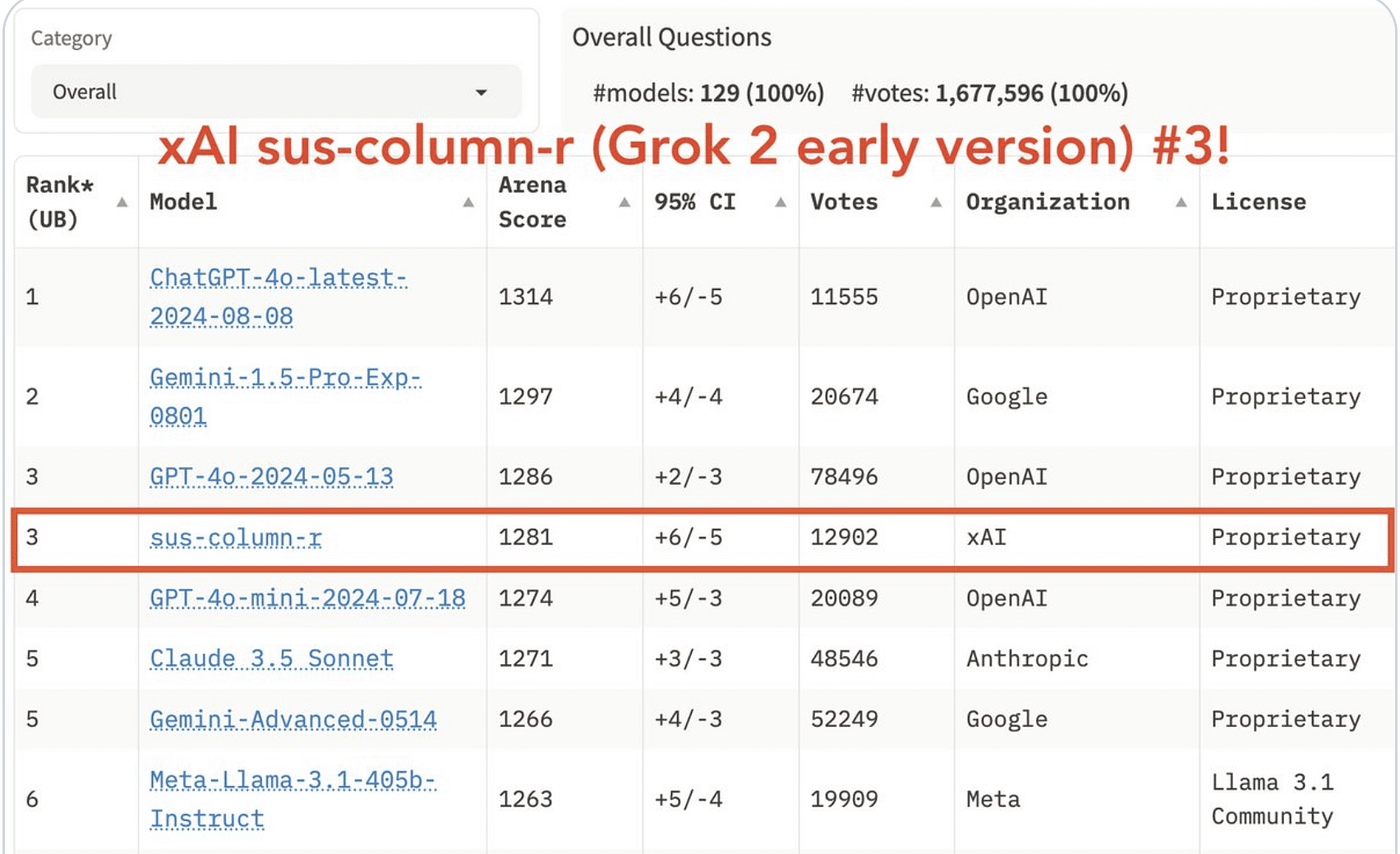Click the #votes: 1,677,596 (100%) stat
This screenshot has width=1400, height=854.
990,94
